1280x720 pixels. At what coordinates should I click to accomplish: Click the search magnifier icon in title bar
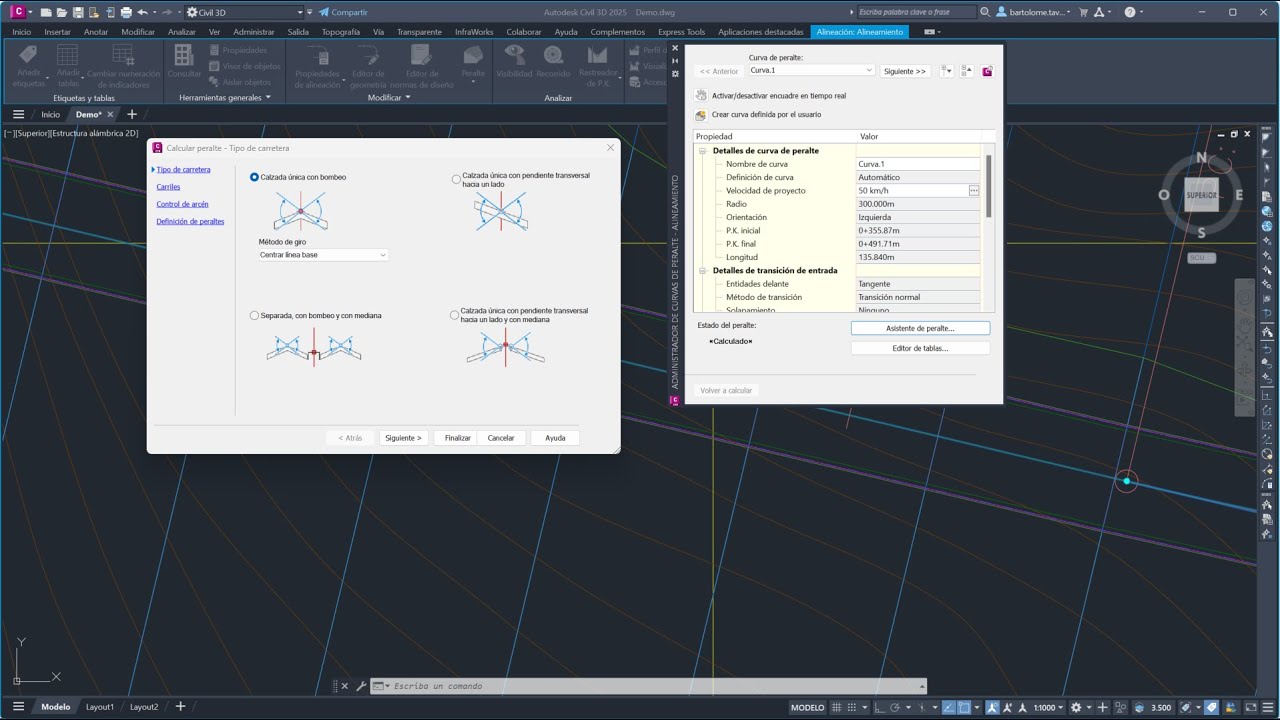(x=985, y=12)
